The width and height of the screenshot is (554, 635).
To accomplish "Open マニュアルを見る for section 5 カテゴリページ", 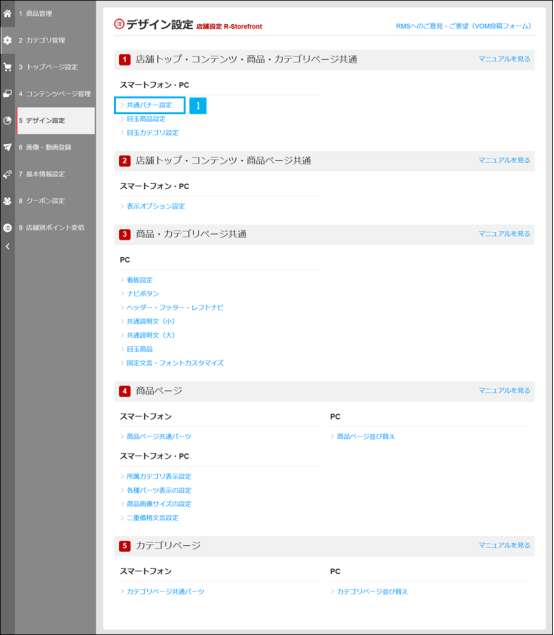I will [504, 545].
